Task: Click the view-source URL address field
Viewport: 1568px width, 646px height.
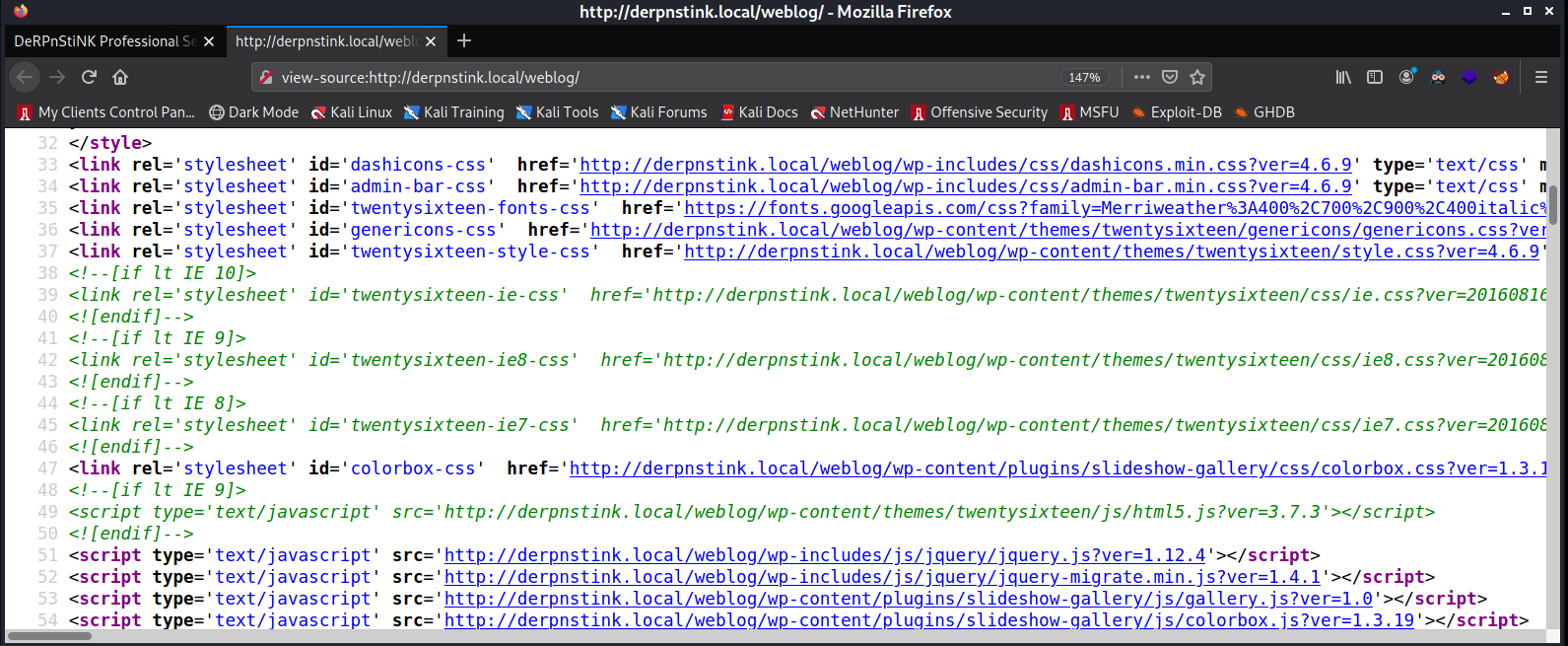Action: [x=660, y=77]
